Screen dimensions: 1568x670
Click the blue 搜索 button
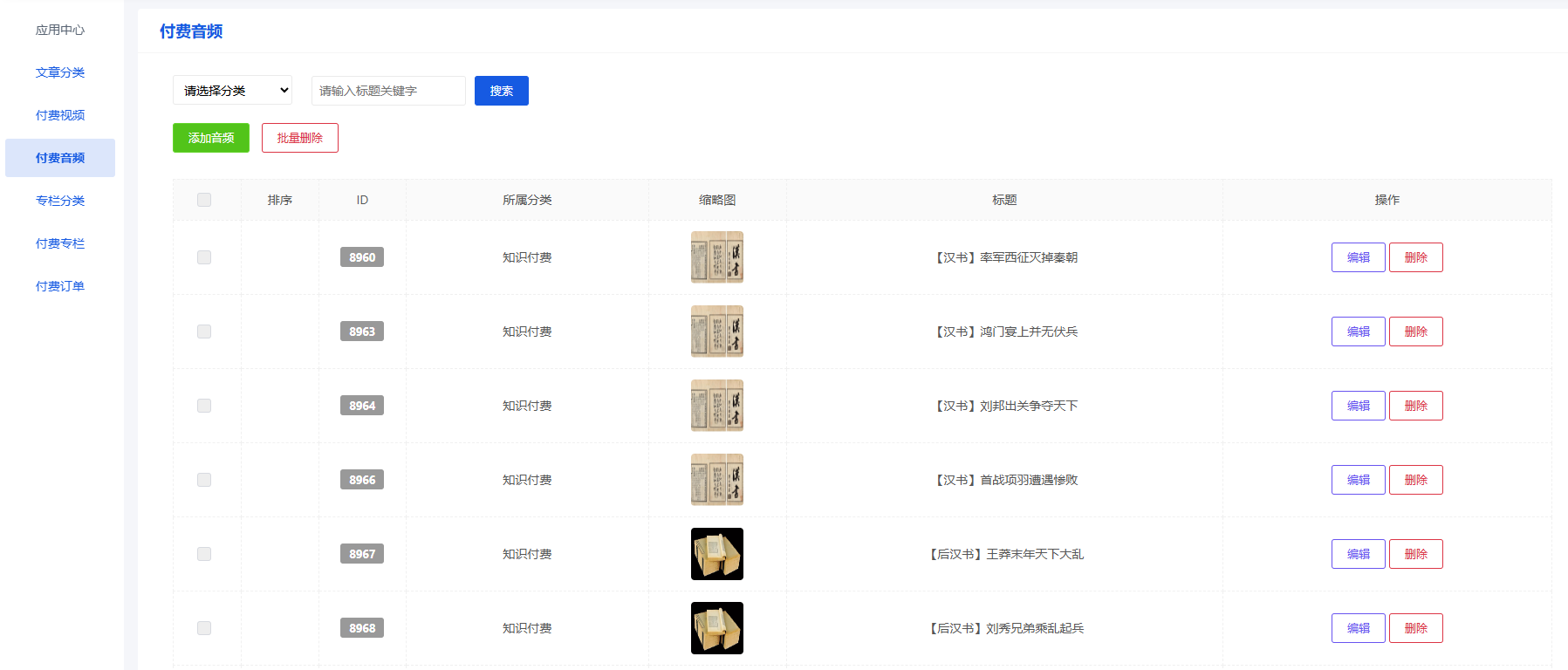pyautogui.click(x=501, y=91)
